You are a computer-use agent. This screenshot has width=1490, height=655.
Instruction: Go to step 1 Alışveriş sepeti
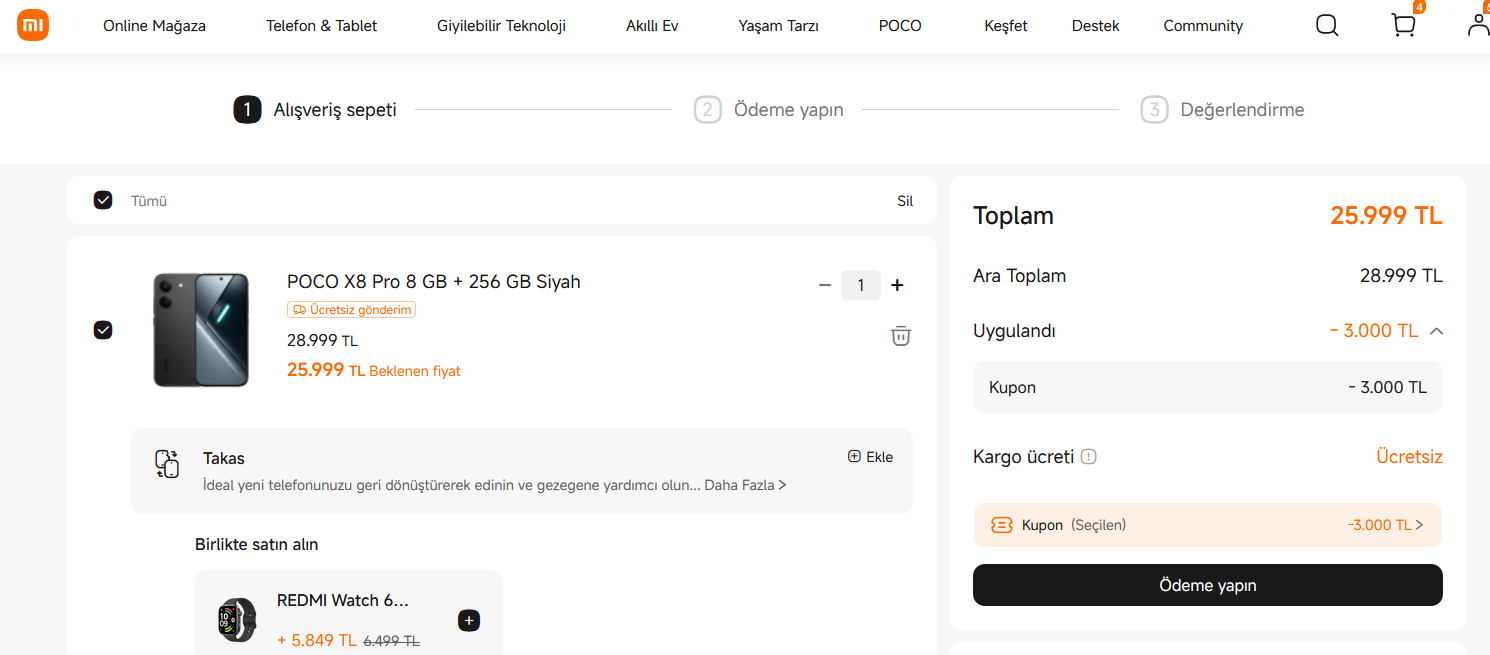click(315, 110)
